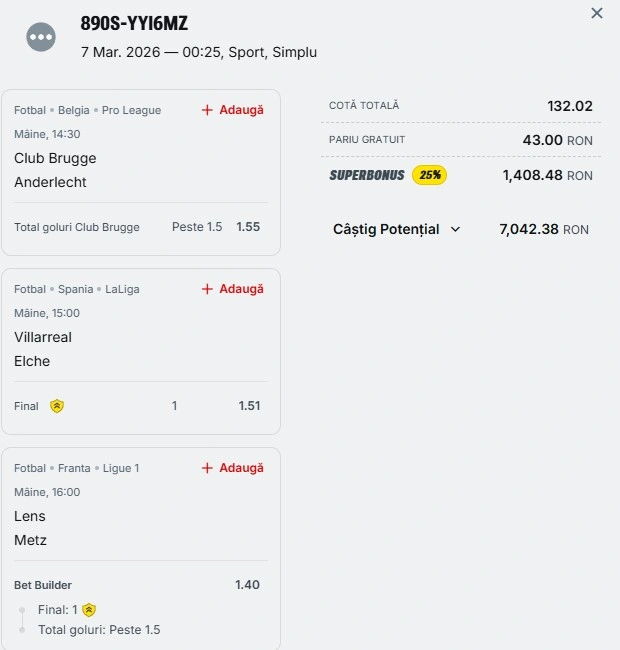Select the Bet Builder 1.40 odds
Viewport: 620px width, 650px height.
(247, 585)
